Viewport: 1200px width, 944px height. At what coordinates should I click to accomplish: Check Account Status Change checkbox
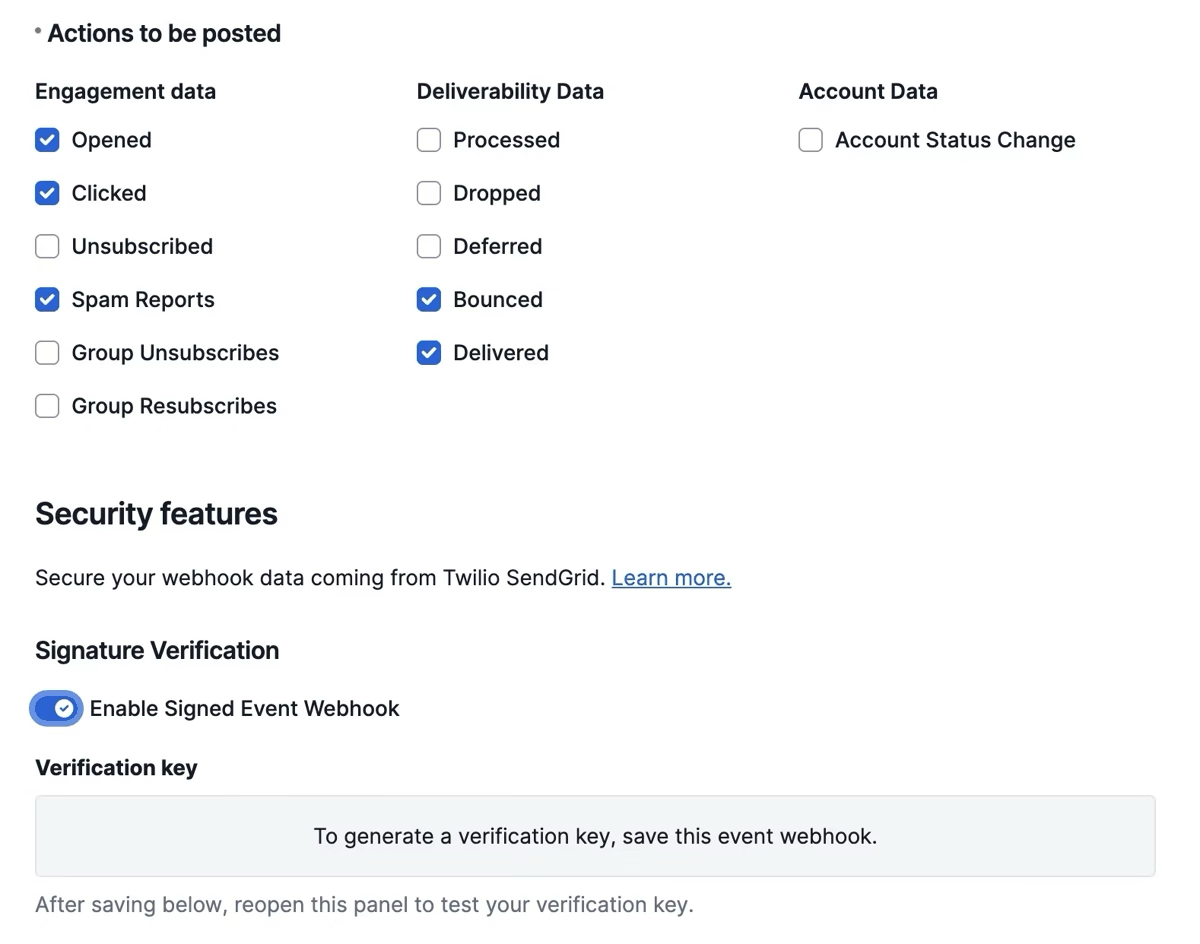(811, 140)
